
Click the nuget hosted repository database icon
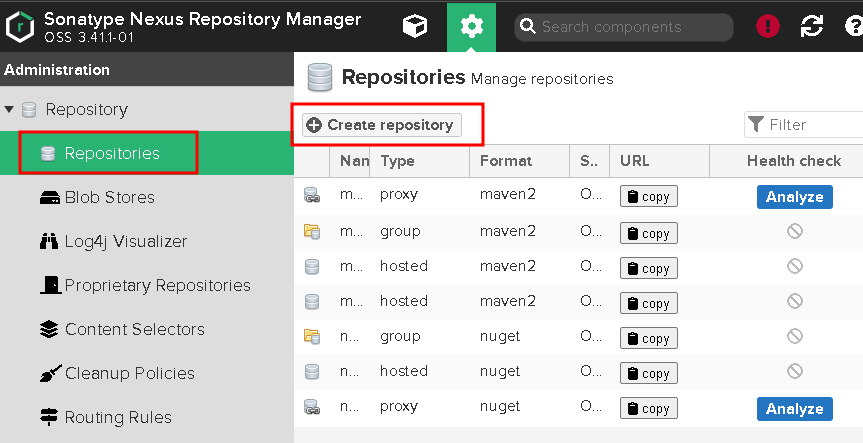click(312, 371)
